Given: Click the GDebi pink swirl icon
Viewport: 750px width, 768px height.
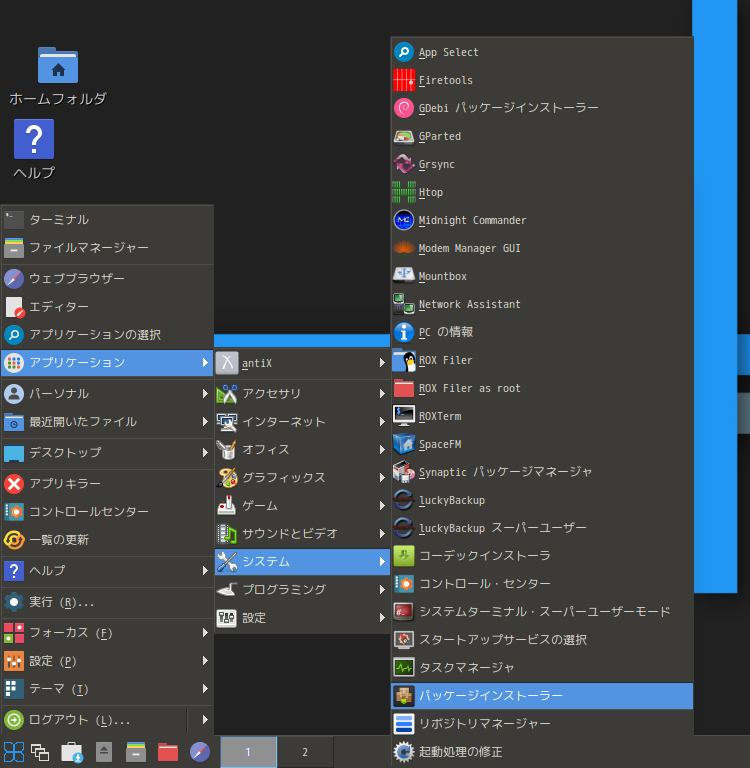Looking at the screenshot, I should pos(404,108).
